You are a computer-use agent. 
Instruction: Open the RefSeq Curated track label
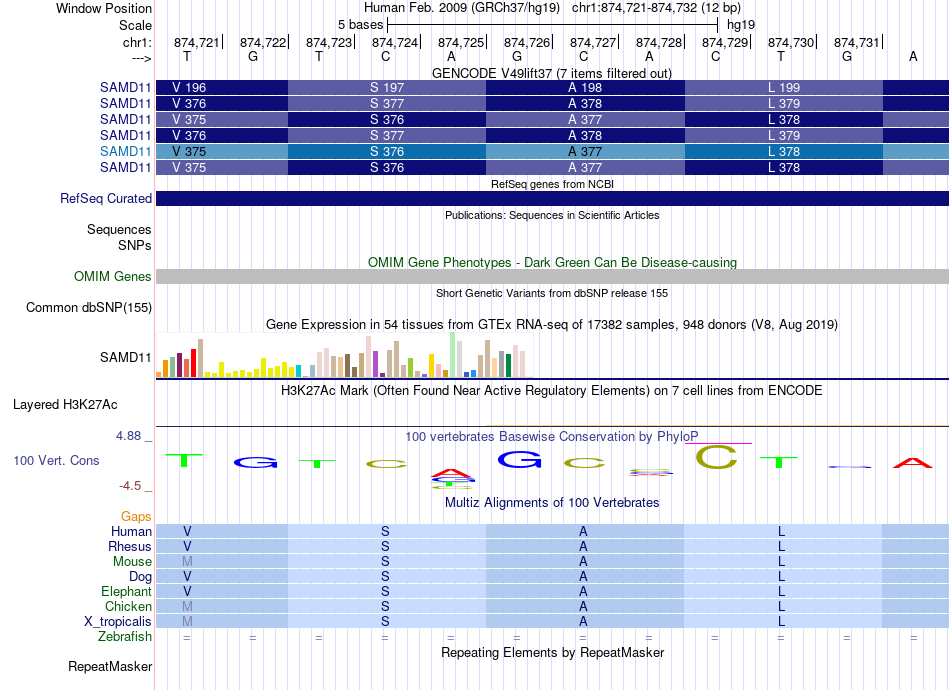106,199
